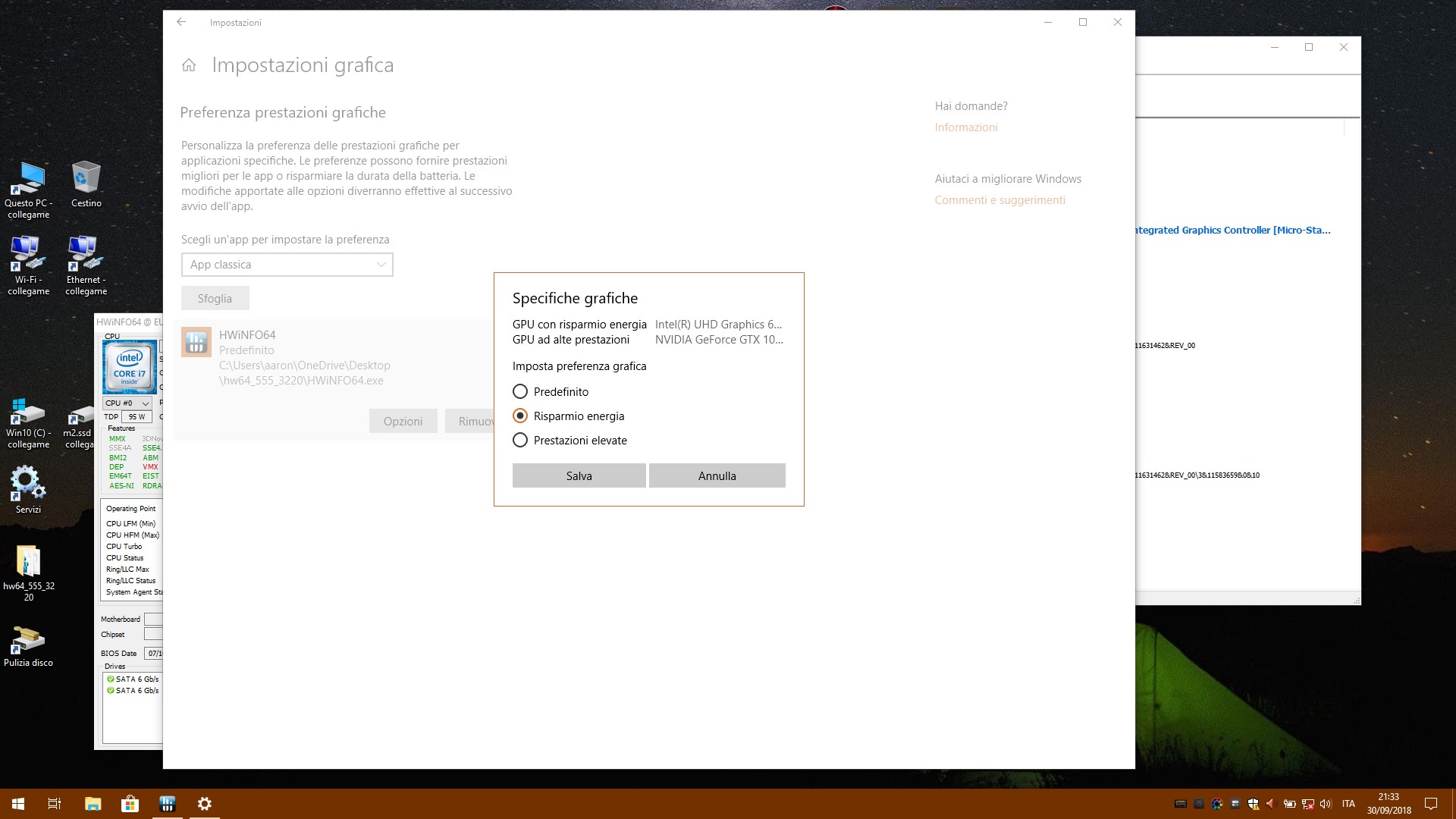Viewport: 1456px width, 819px height.
Task: Open Task View on taskbar
Action: click(x=55, y=804)
